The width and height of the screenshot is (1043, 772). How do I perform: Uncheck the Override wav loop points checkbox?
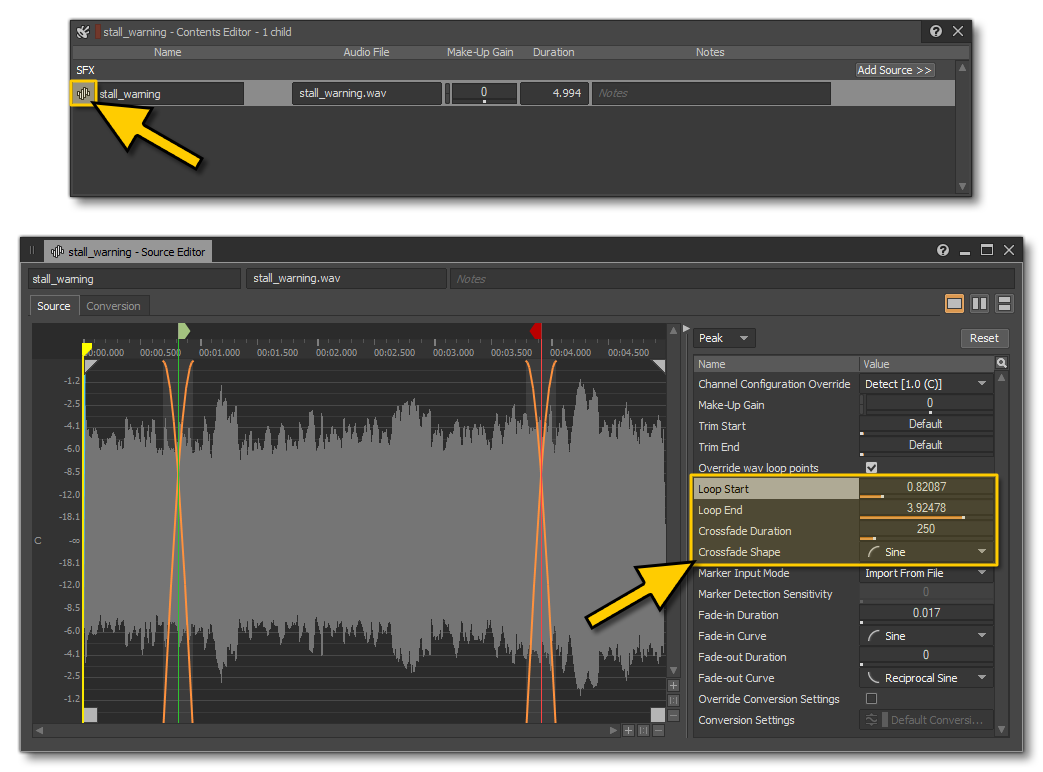tap(871, 467)
